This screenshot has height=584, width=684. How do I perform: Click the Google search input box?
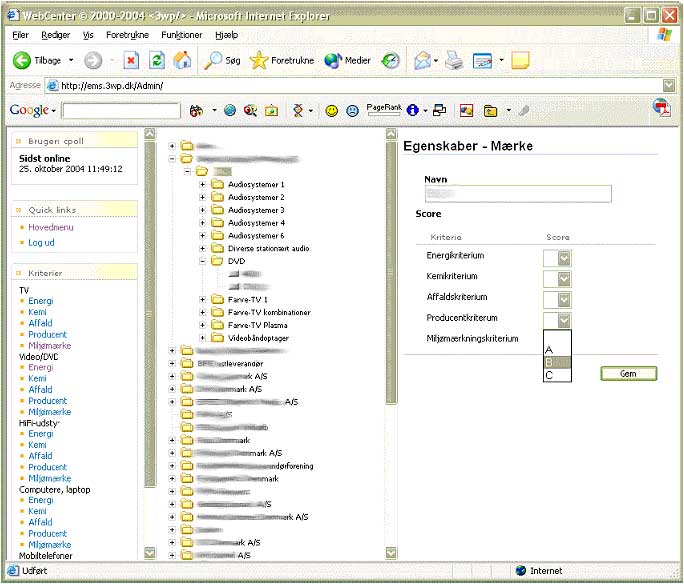[121, 110]
